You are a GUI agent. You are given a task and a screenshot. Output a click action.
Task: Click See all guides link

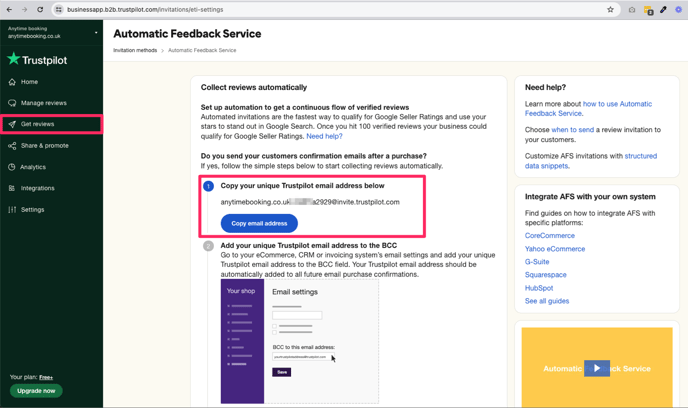[x=547, y=301]
